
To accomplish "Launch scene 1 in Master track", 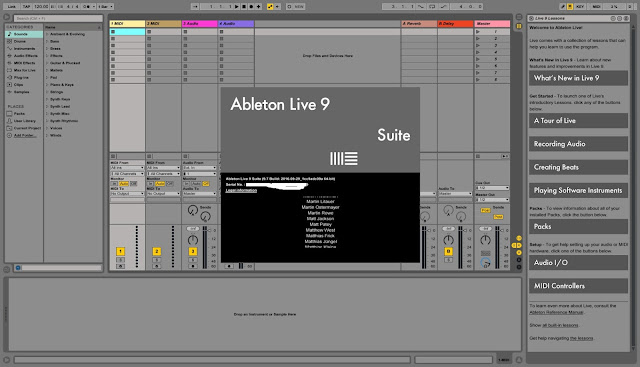I will point(478,31).
